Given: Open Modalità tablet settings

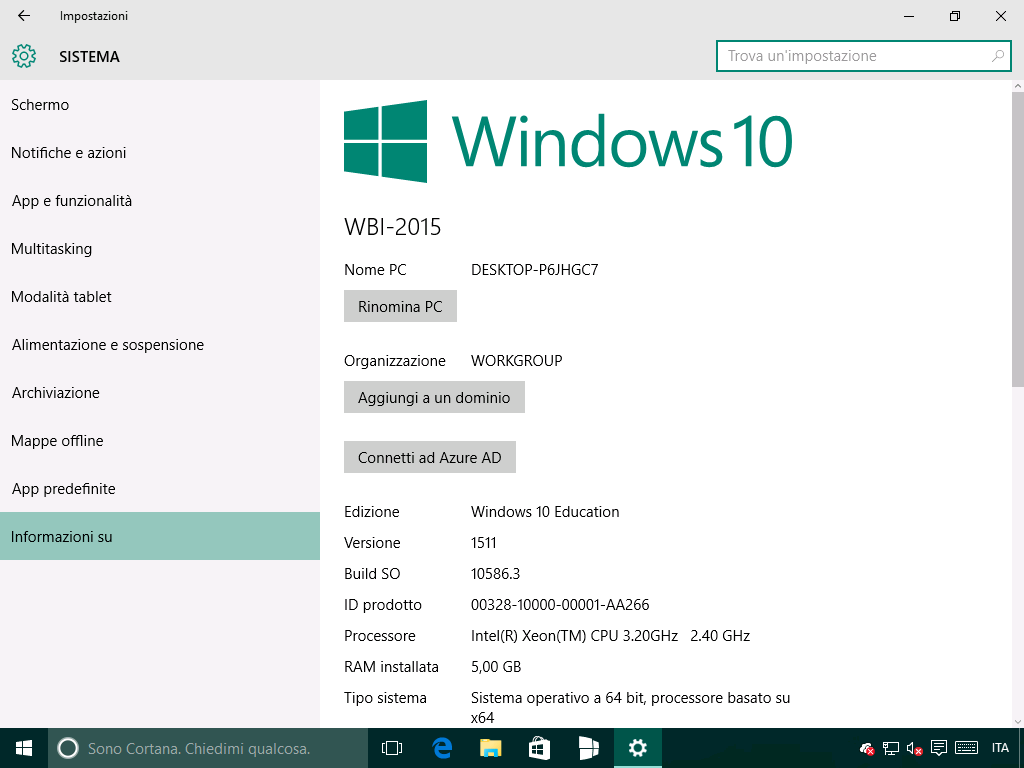Looking at the screenshot, I should [x=160, y=296].
